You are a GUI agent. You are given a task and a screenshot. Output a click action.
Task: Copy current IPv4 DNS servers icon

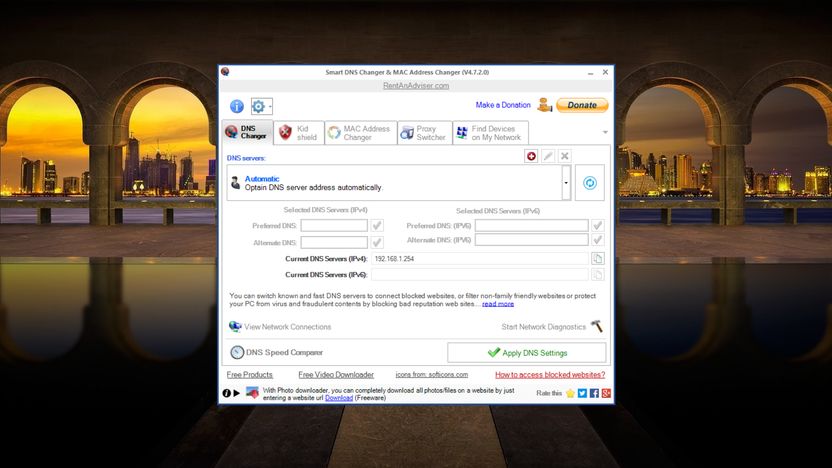(597, 258)
